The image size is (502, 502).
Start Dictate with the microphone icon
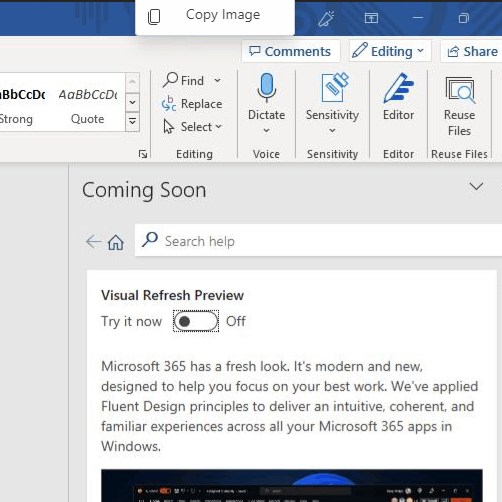click(x=266, y=88)
